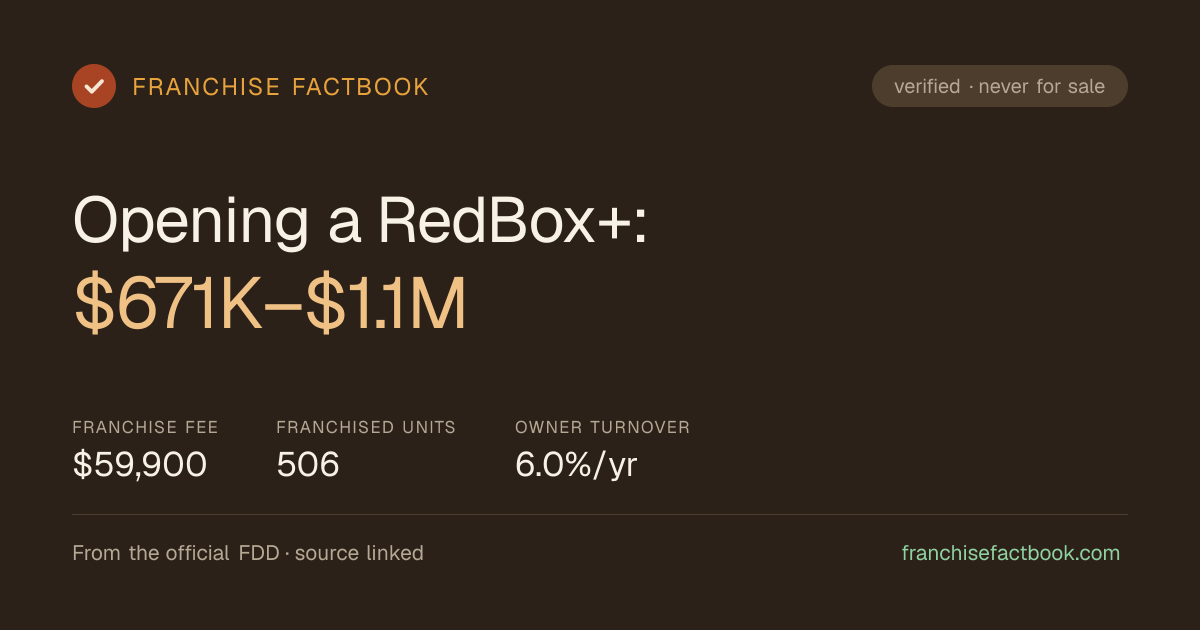
Task: Click the white check inside orange circle
Action: (94, 86)
